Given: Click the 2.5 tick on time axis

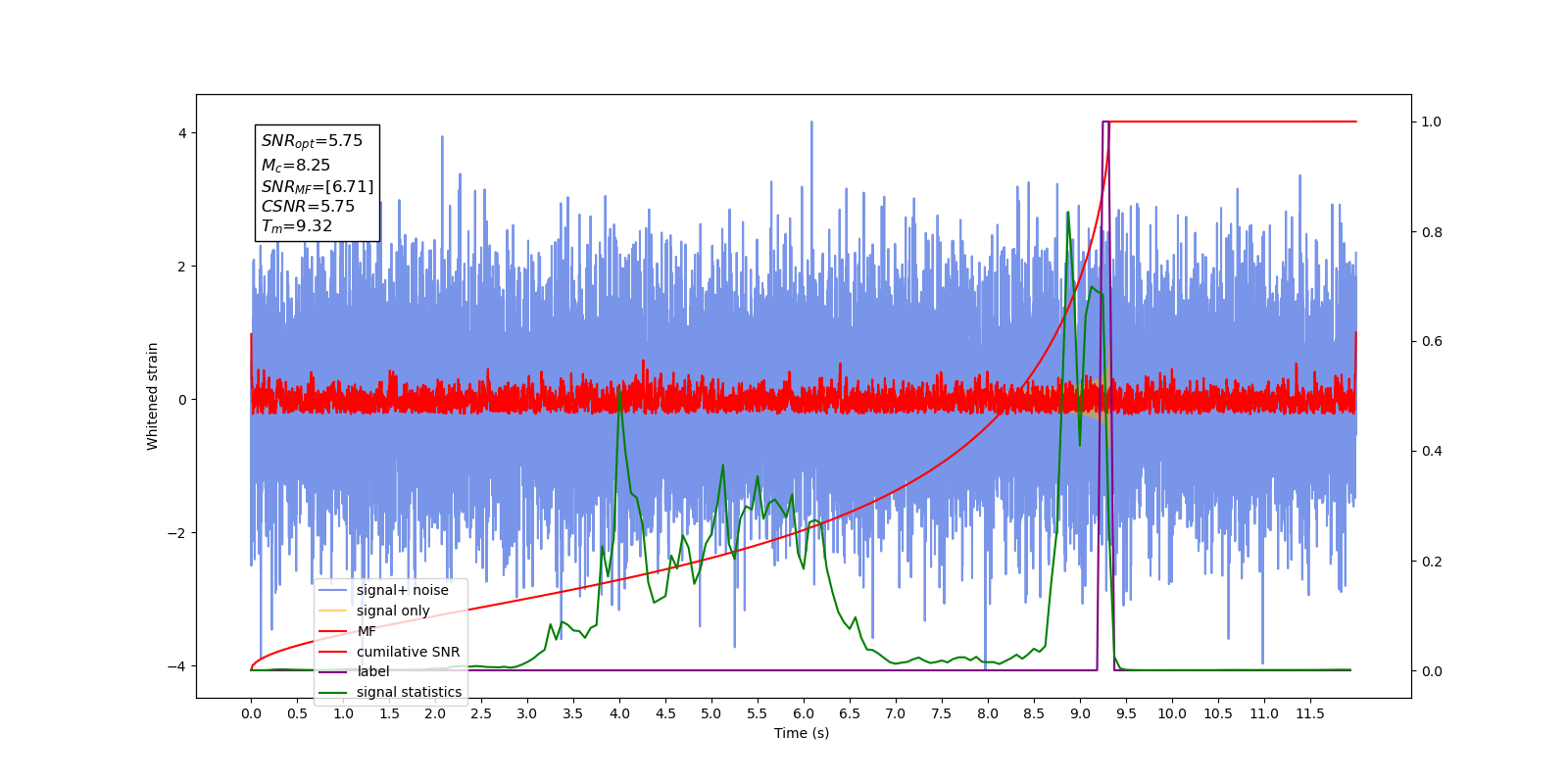Looking at the screenshot, I should click(481, 713).
